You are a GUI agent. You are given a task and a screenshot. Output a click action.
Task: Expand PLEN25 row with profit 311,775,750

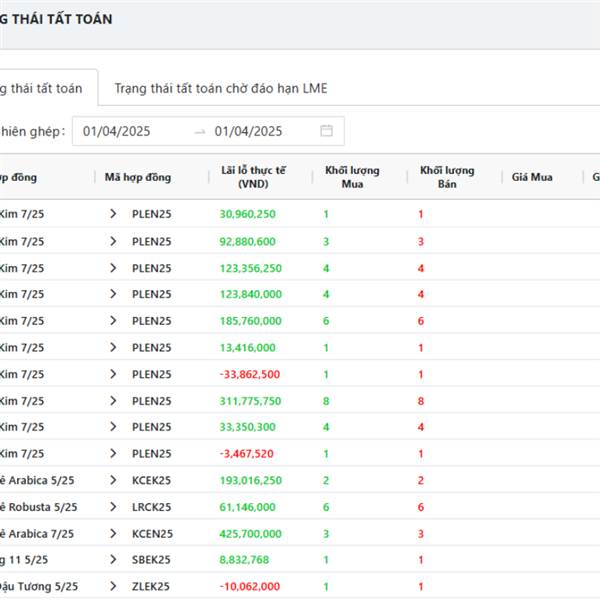click(113, 401)
